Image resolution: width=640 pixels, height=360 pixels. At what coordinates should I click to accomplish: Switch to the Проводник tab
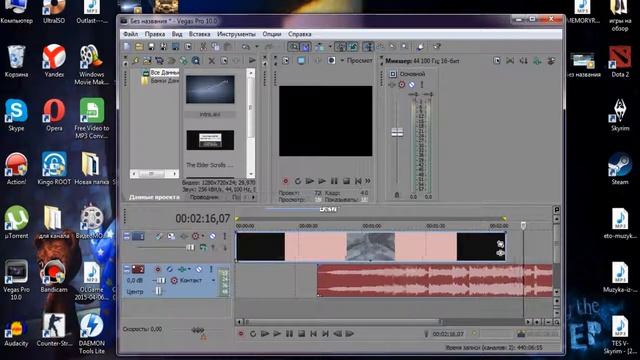click(x=204, y=197)
